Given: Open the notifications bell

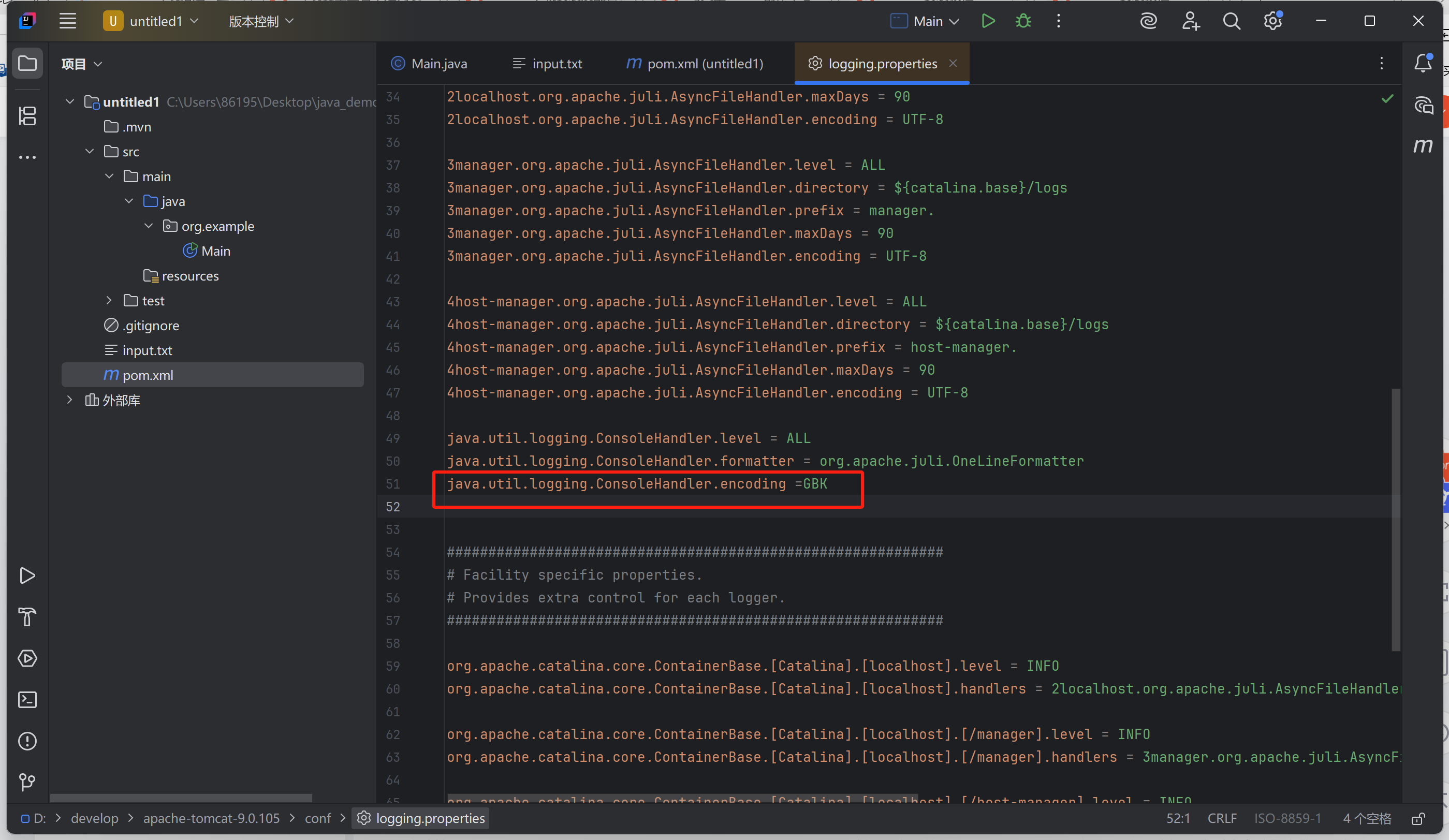Looking at the screenshot, I should pos(1423,63).
